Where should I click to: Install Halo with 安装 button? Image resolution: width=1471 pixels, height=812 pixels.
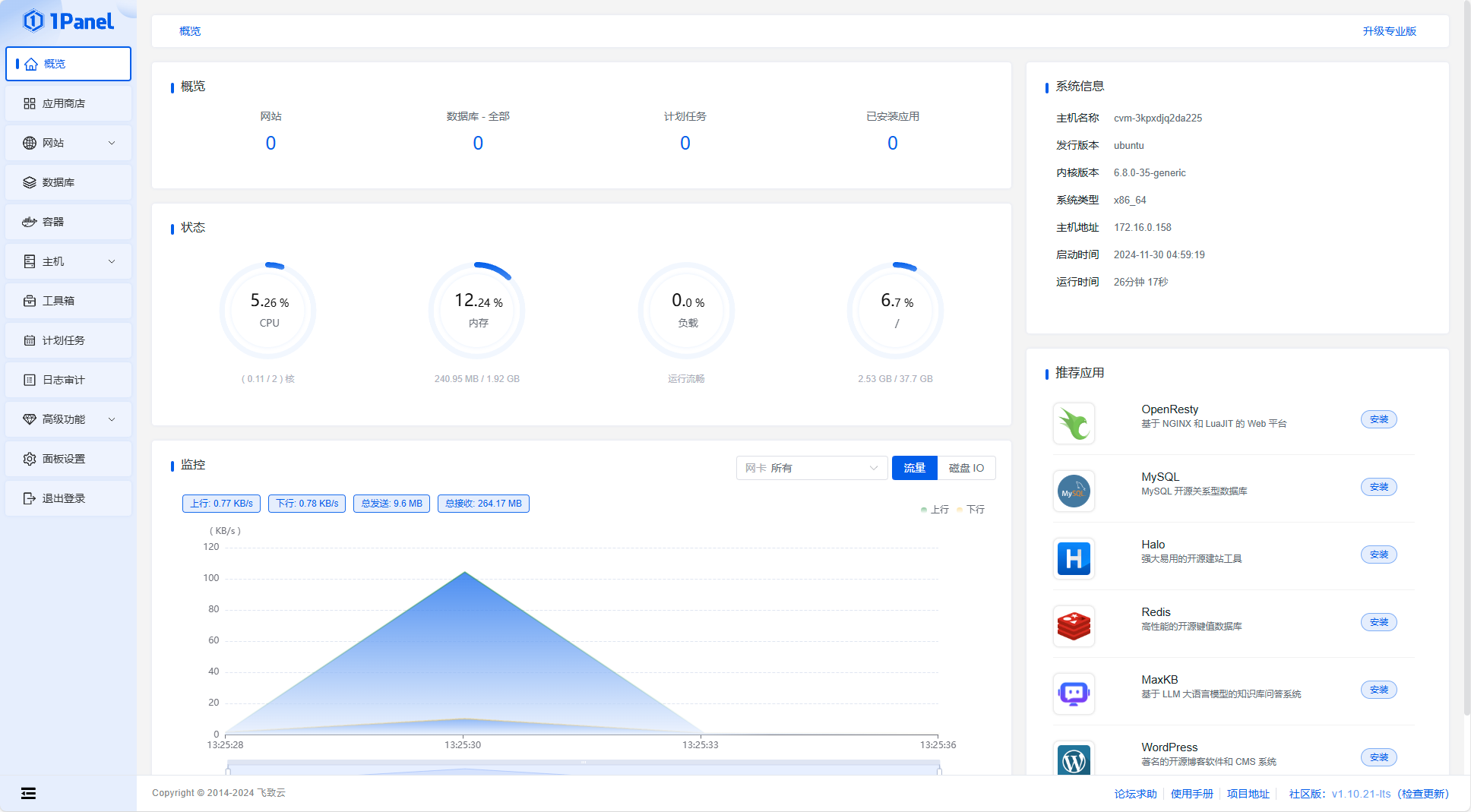(x=1378, y=554)
